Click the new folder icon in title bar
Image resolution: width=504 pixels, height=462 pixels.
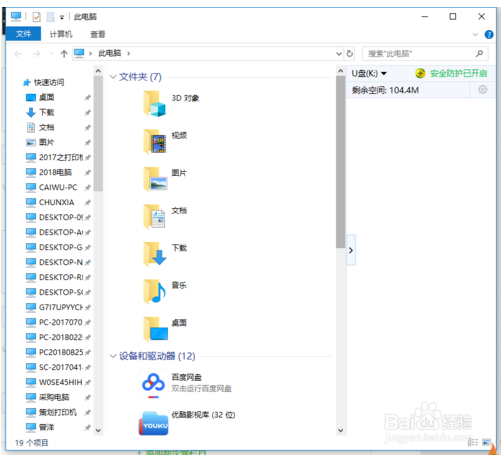point(50,16)
